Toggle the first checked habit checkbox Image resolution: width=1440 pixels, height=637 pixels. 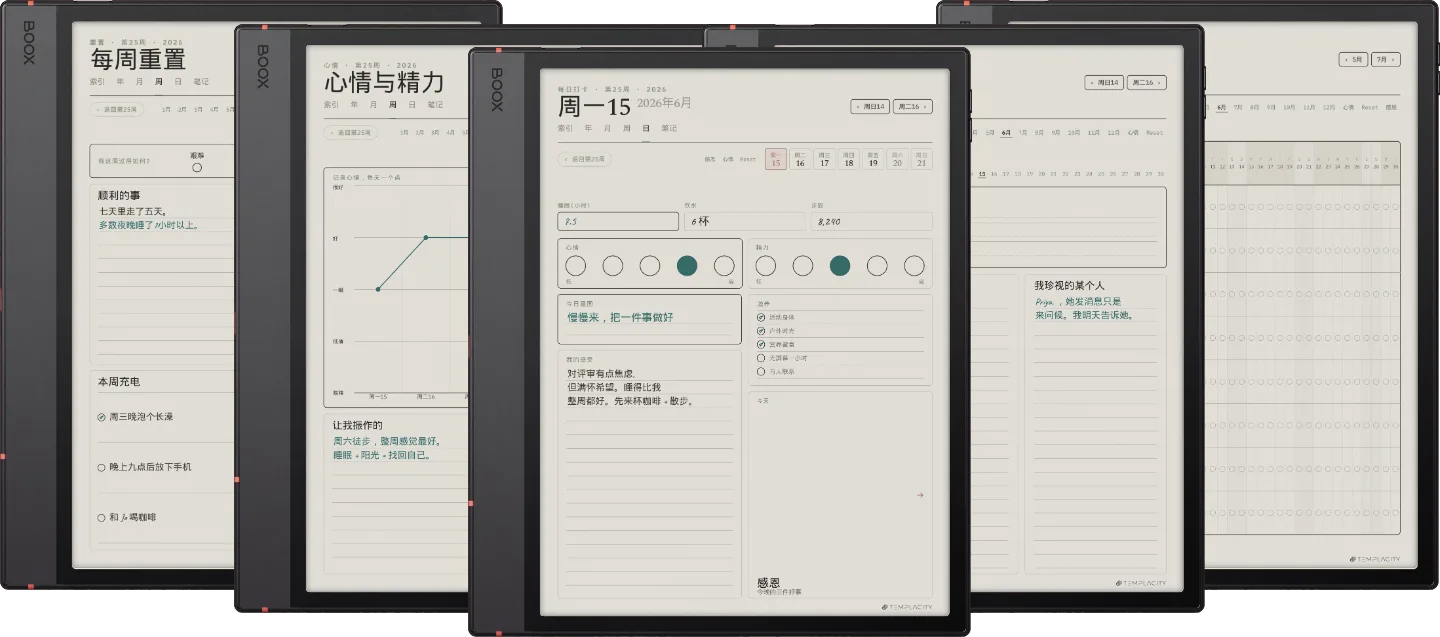tap(761, 317)
